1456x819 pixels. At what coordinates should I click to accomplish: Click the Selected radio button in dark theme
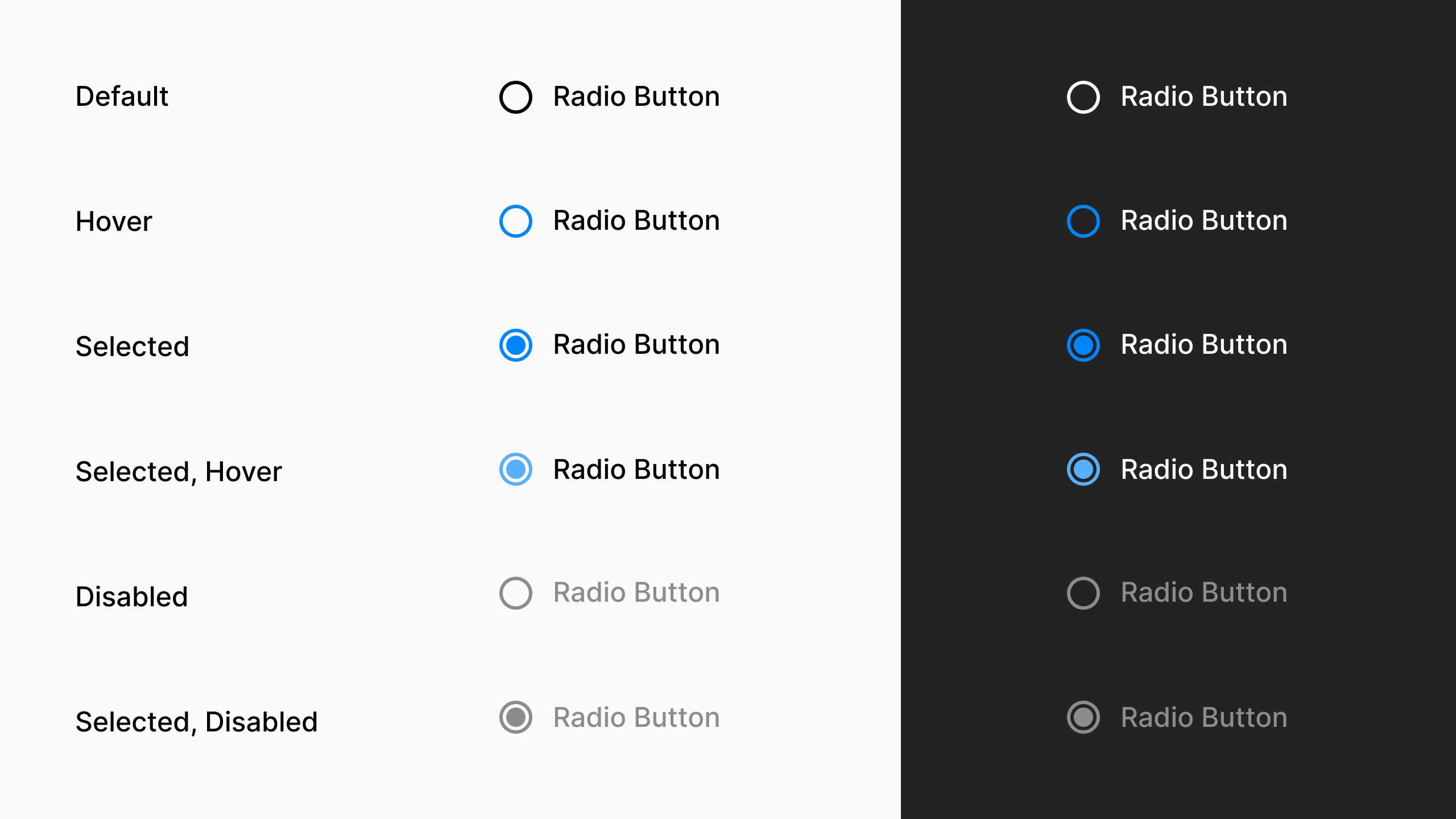coord(1082,345)
